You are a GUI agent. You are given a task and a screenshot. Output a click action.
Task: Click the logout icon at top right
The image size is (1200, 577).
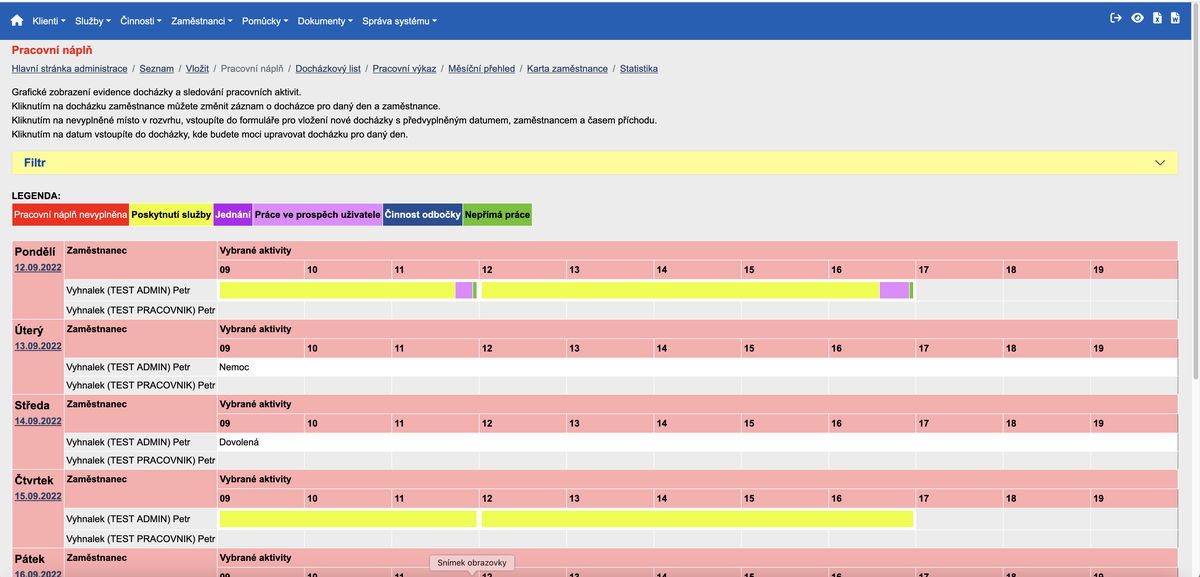coord(1114,16)
